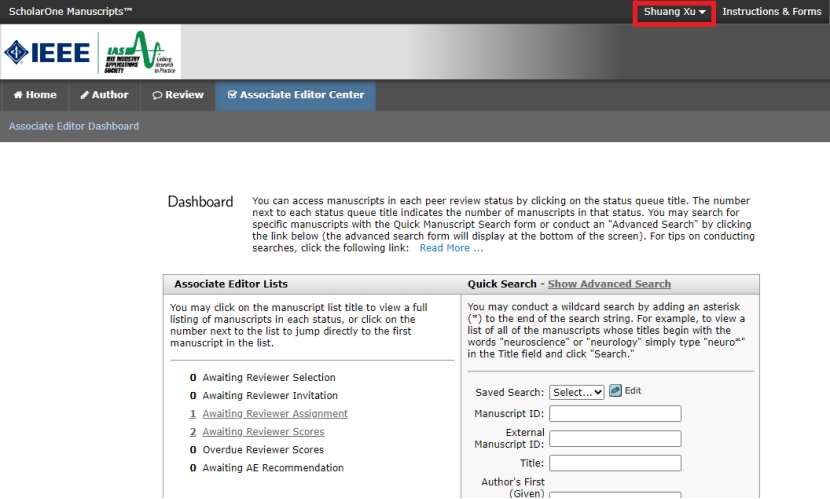This screenshot has height=499, width=830.
Task: Click count 1 beside Awaiting Reviewer Assignment
Action: [192, 414]
